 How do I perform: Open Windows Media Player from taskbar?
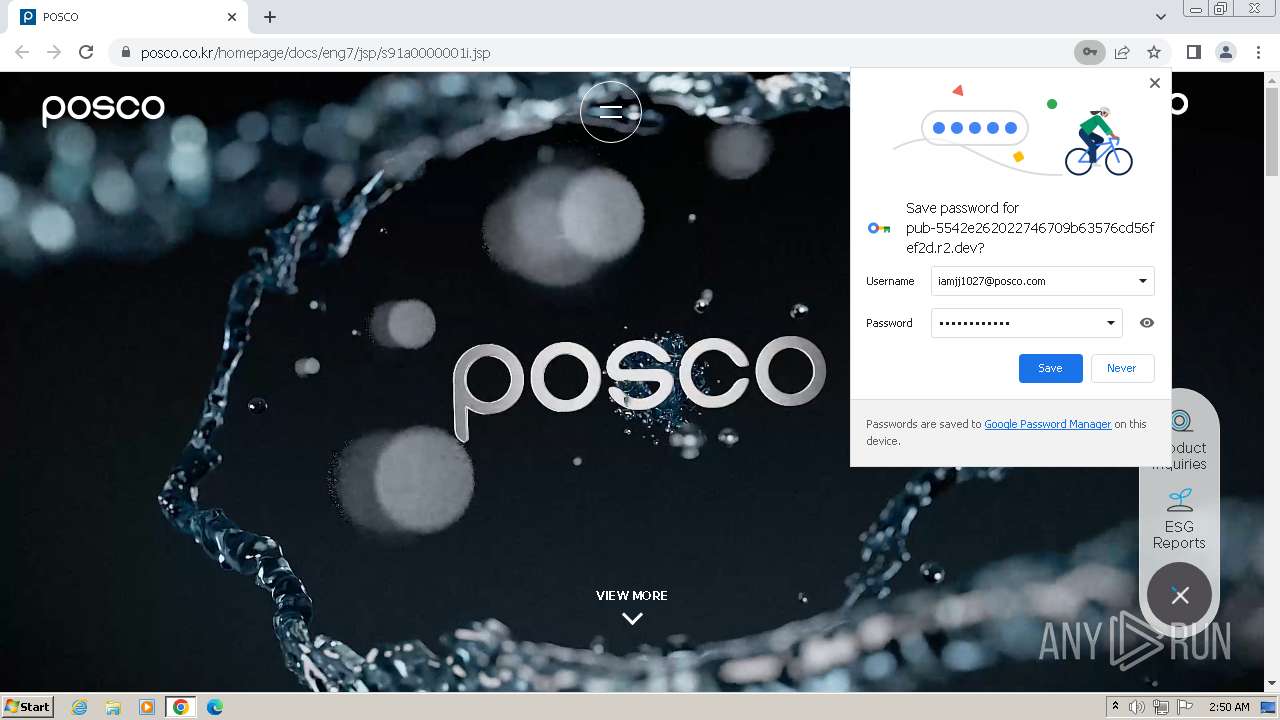point(147,707)
